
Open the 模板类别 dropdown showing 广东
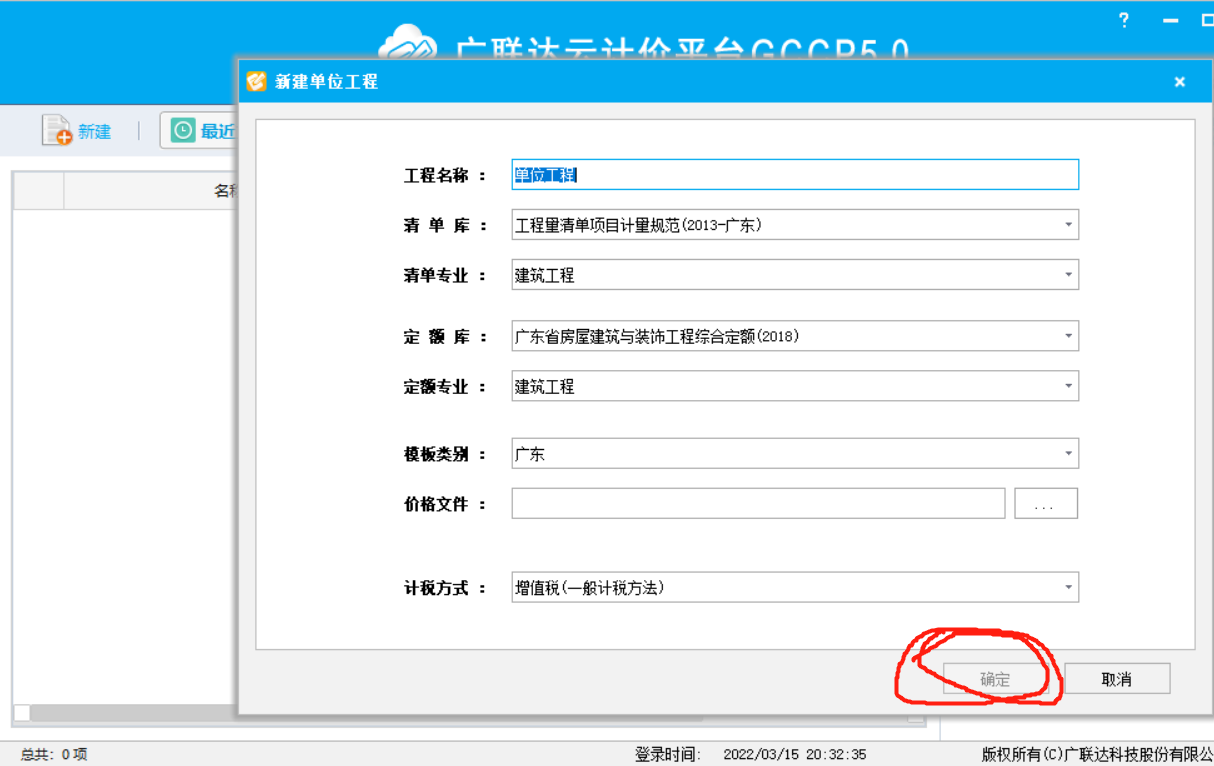pos(795,454)
